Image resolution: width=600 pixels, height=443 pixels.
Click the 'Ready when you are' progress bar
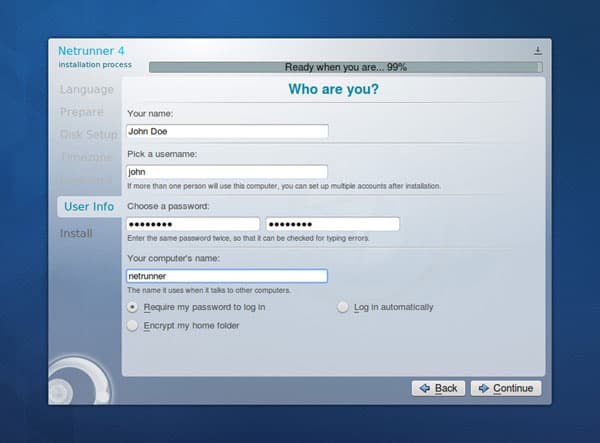[x=345, y=67]
